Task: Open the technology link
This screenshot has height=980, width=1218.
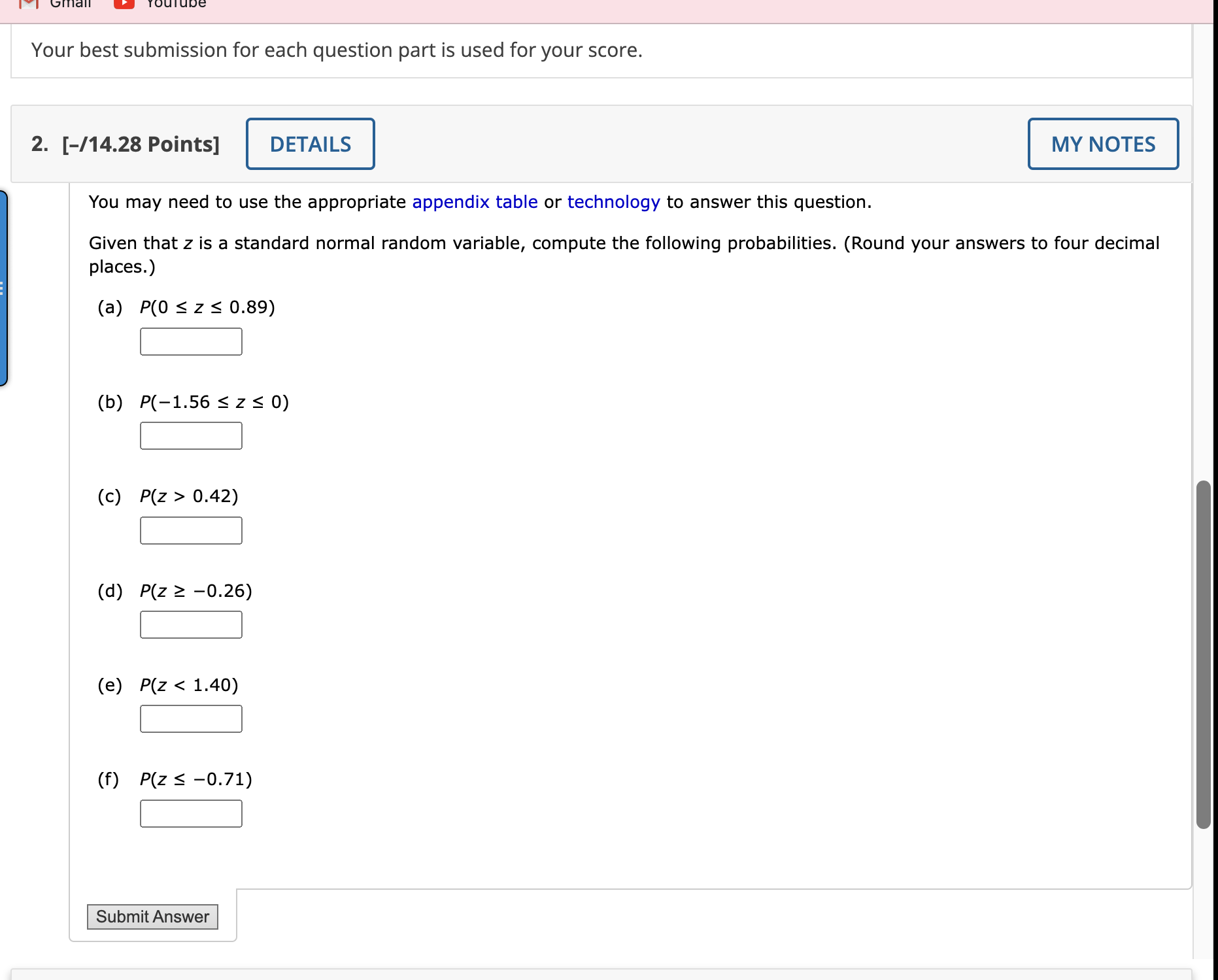Action: click(613, 202)
